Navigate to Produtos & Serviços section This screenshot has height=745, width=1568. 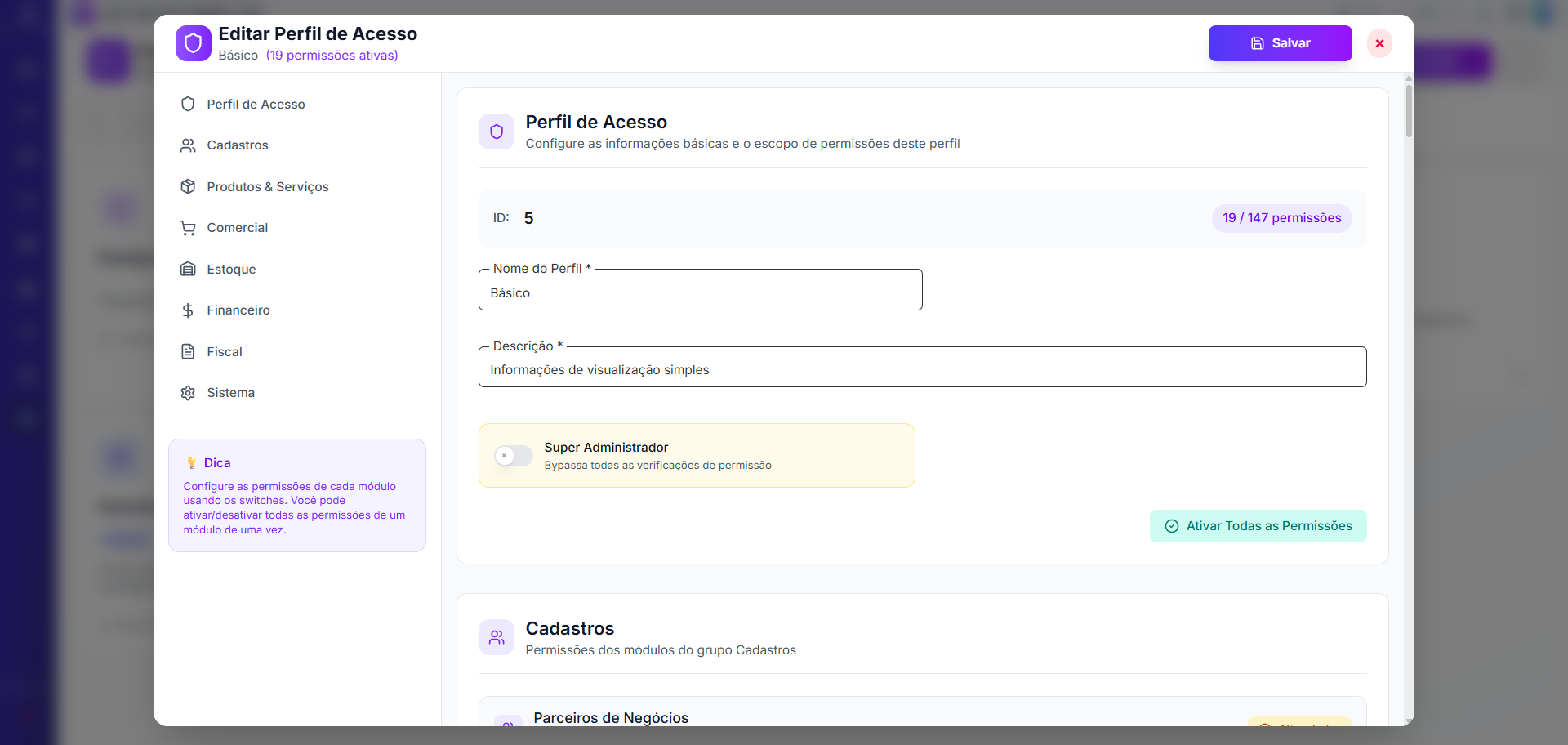point(297,186)
